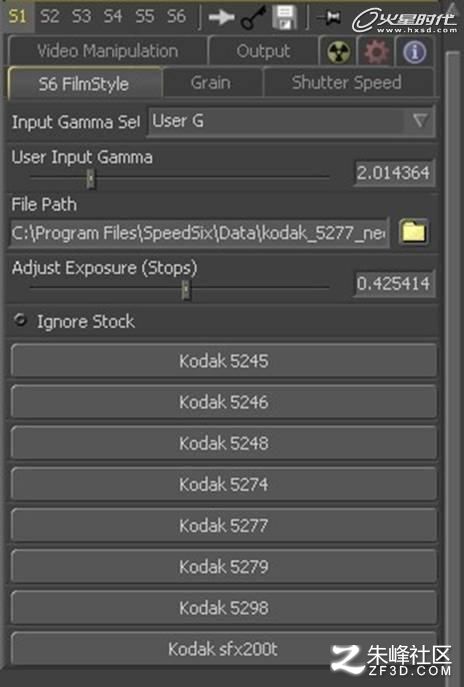Click the dropdown arrow beside User G

[420, 120]
